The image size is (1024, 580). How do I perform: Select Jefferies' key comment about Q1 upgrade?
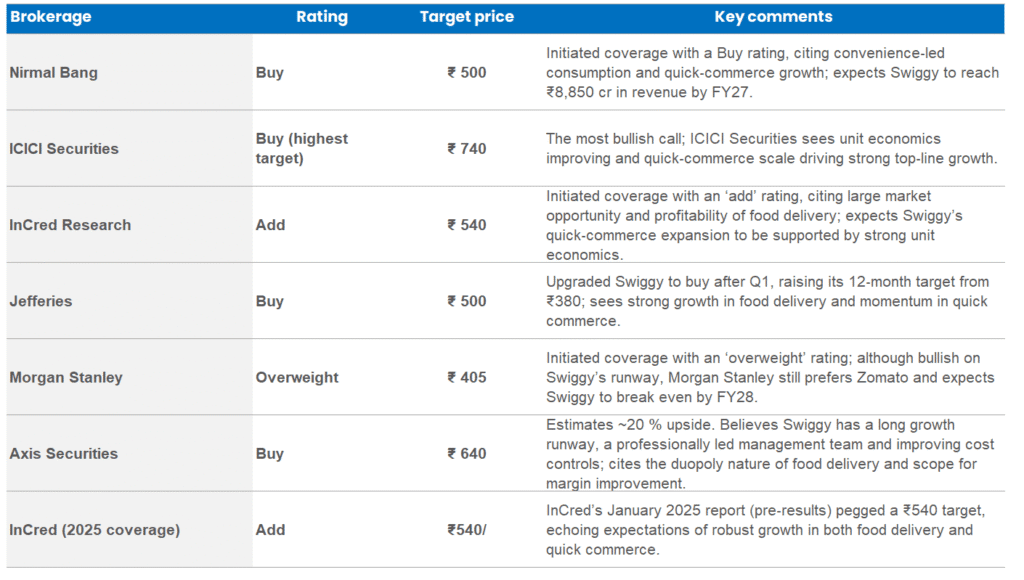pos(766,301)
